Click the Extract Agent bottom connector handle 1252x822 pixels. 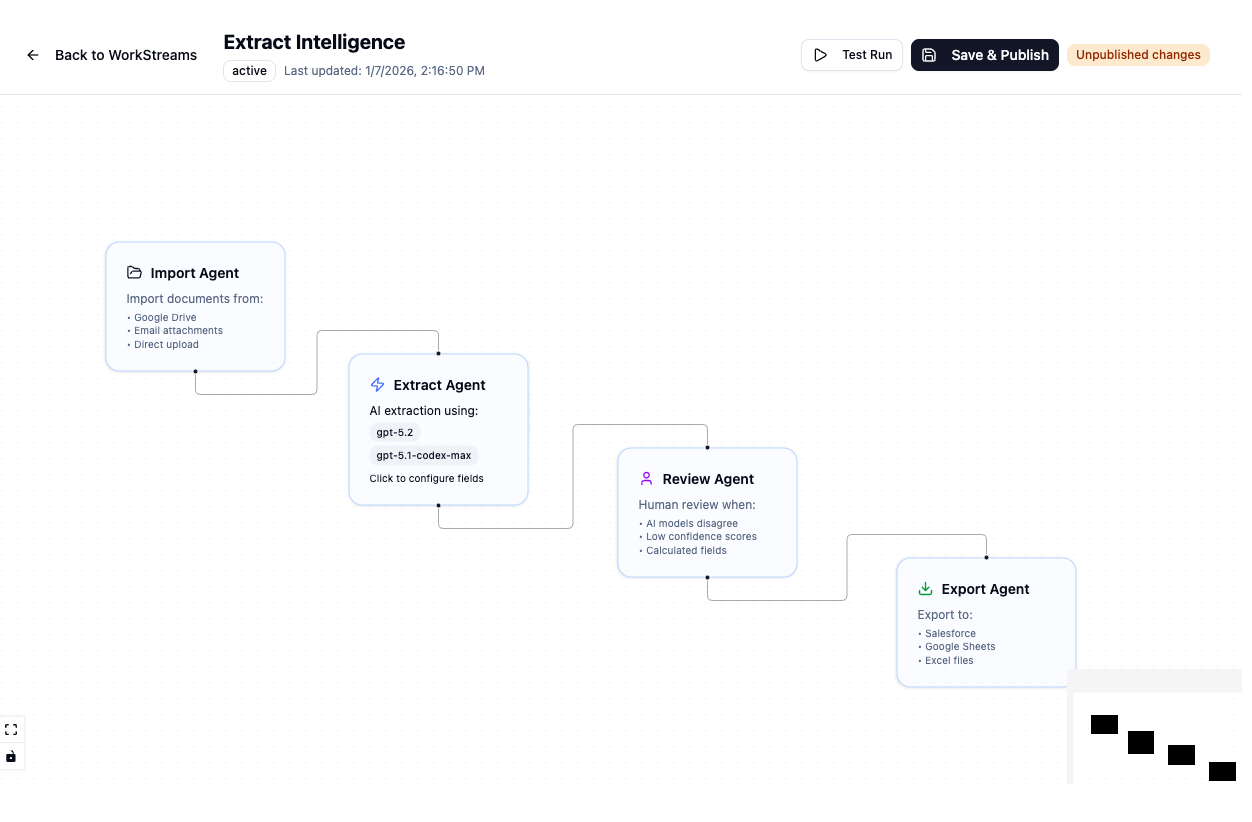(x=438, y=505)
